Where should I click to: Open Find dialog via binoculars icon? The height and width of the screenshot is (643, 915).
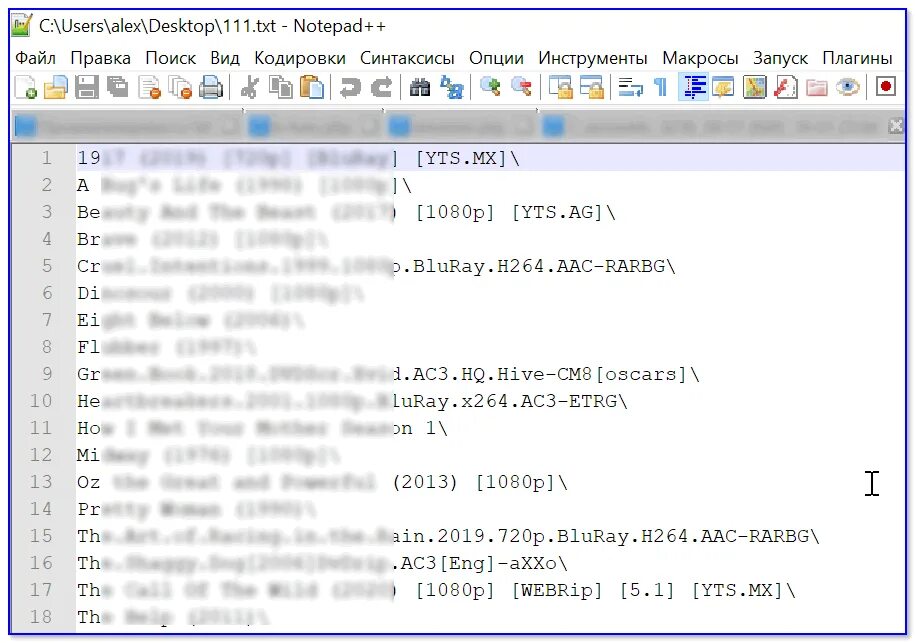click(x=420, y=88)
